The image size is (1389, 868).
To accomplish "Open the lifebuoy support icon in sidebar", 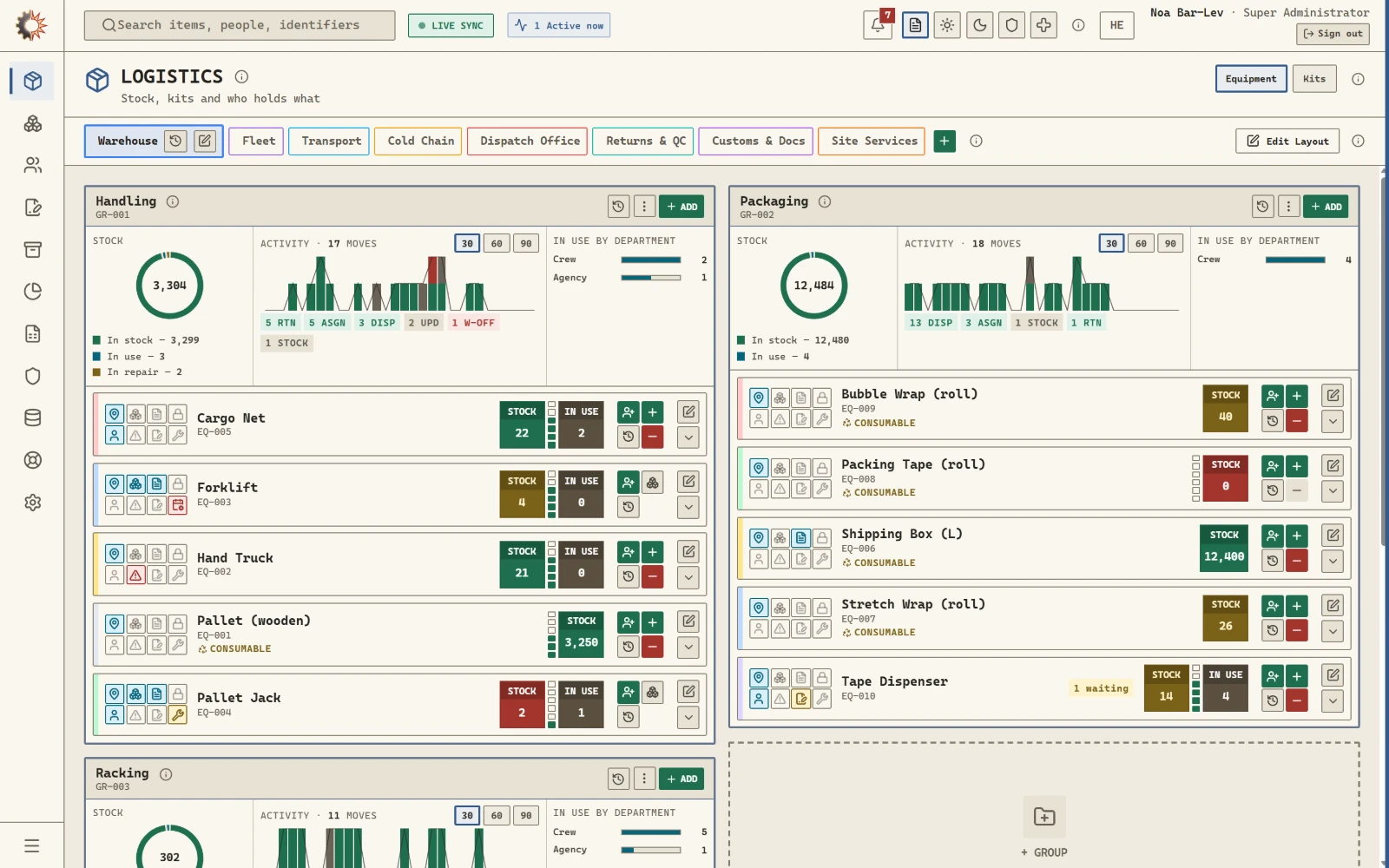I will pyautogui.click(x=32, y=460).
